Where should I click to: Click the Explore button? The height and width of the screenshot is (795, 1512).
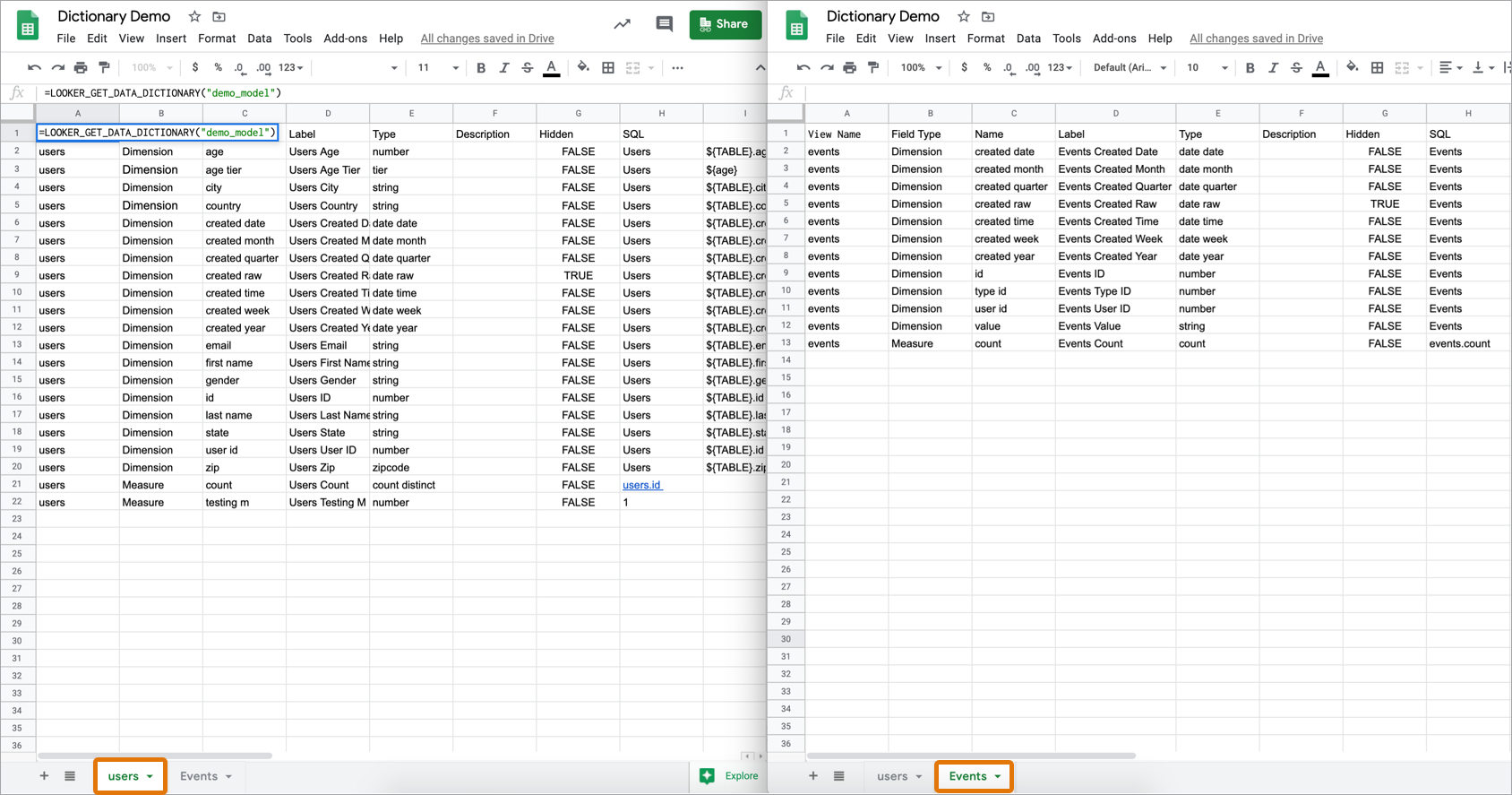pos(728,776)
